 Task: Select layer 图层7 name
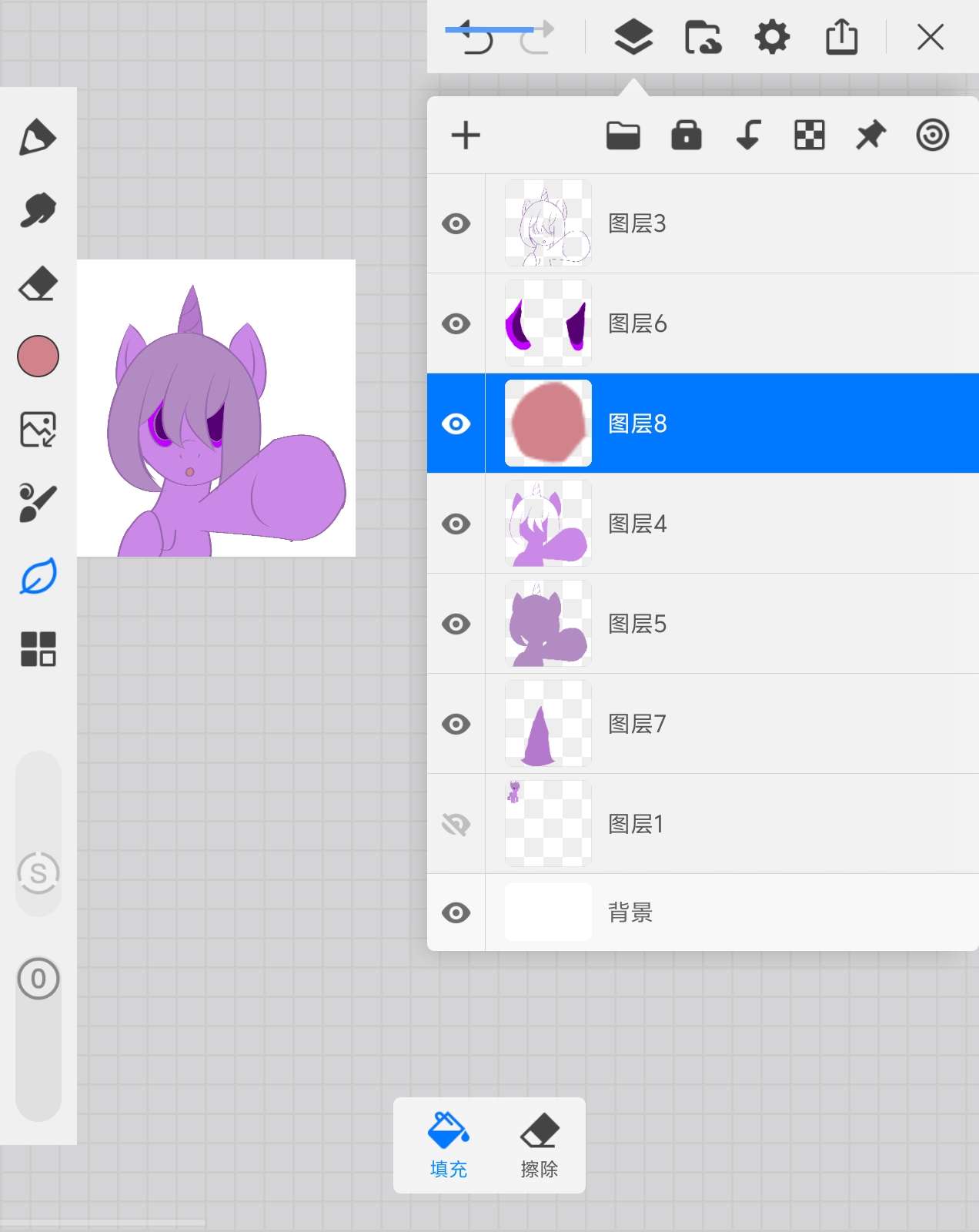(637, 724)
